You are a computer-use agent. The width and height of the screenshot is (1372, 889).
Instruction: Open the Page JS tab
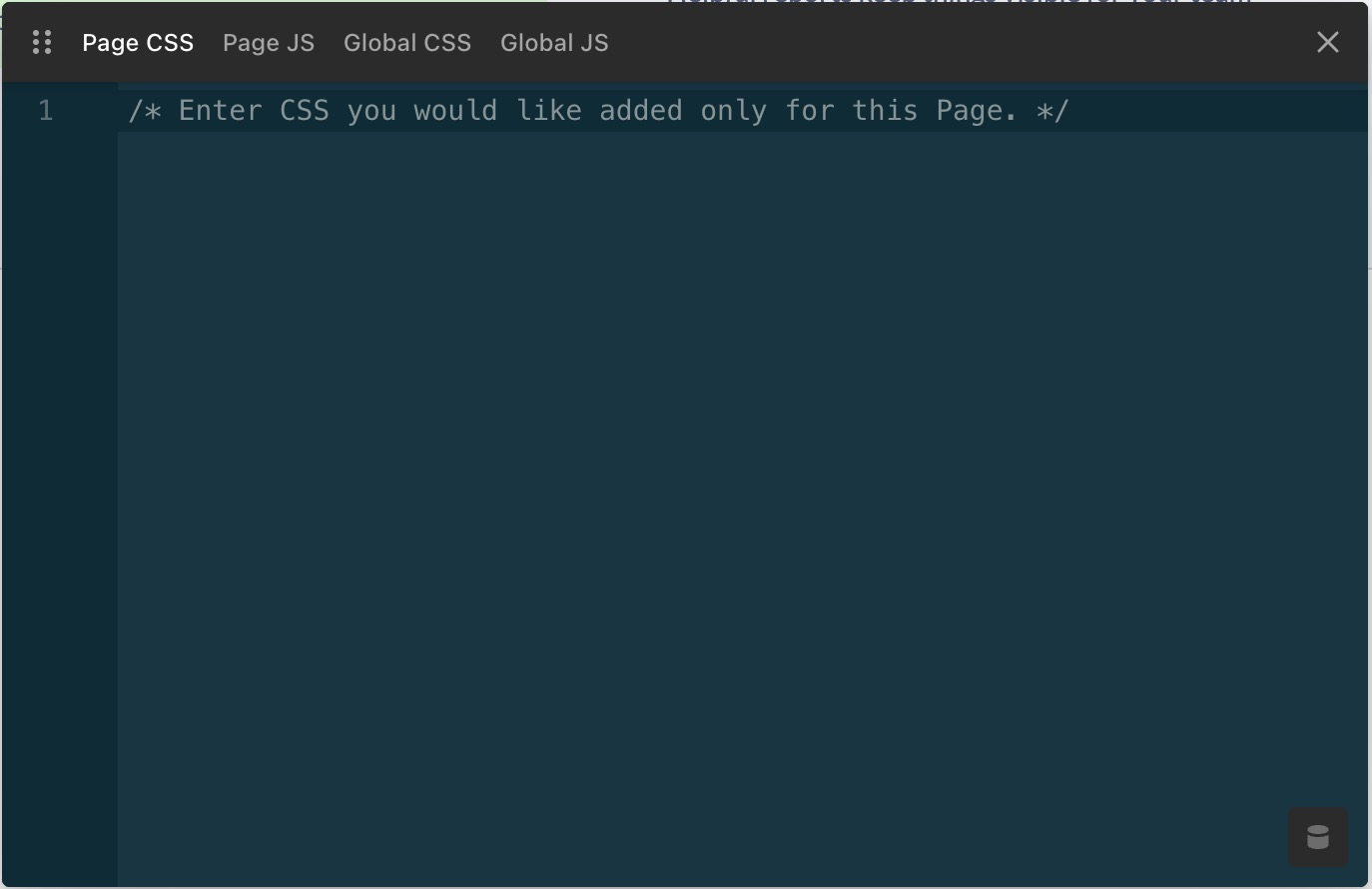pos(269,43)
